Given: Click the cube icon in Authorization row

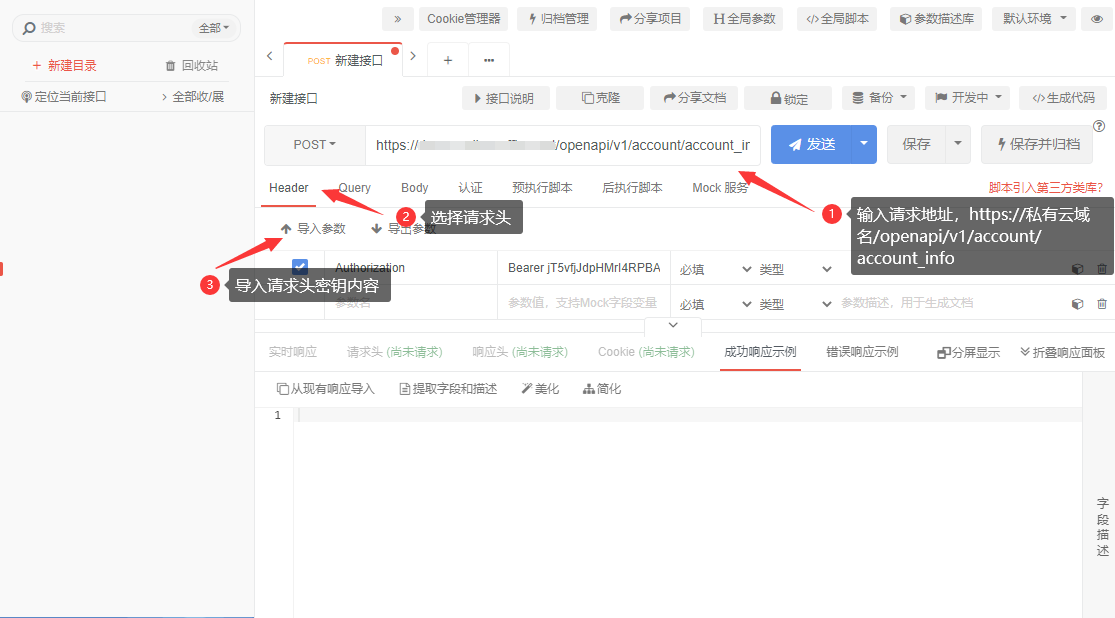Looking at the screenshot, I should point(1077,268).
